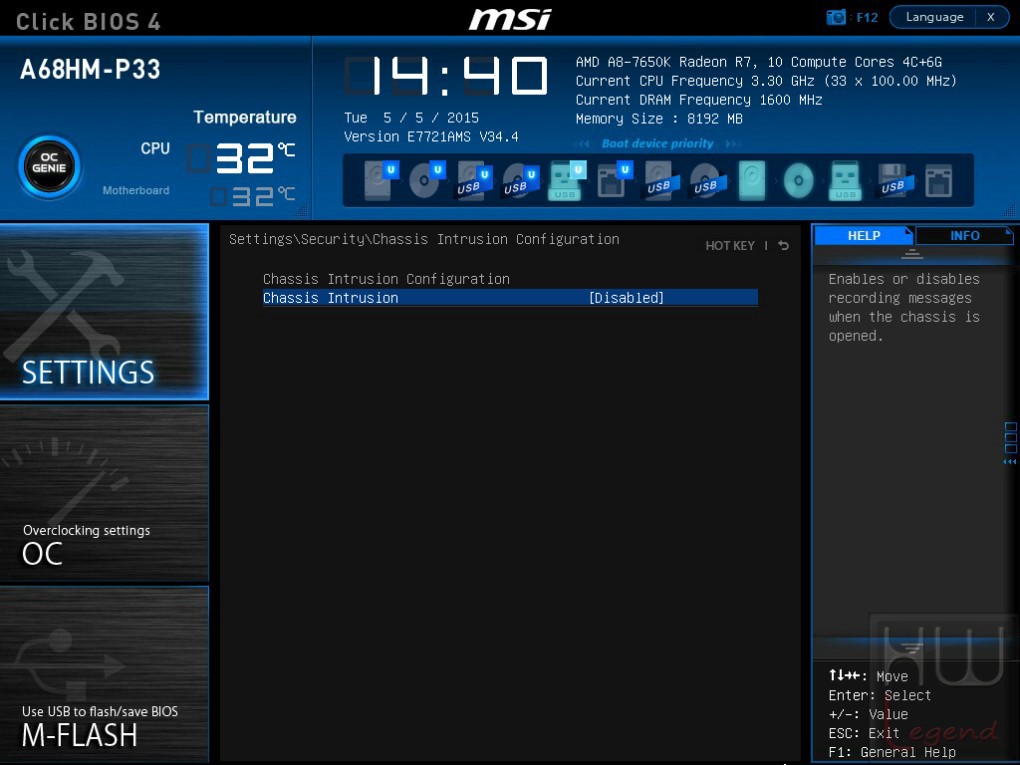
Task: Click the F12 screenshot camera icon
Action: [x=836, y=17]
